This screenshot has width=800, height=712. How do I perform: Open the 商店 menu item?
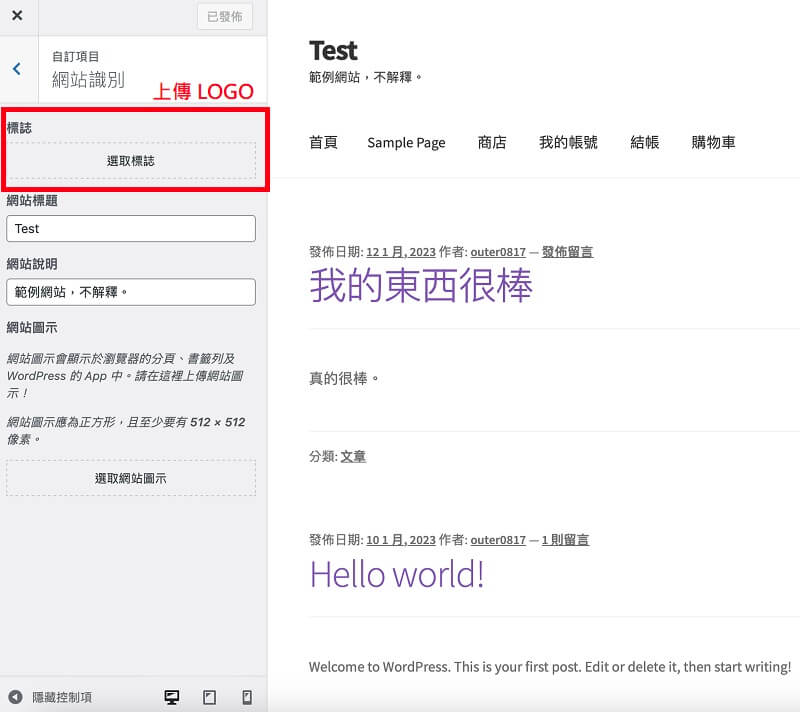pos(492,142)
